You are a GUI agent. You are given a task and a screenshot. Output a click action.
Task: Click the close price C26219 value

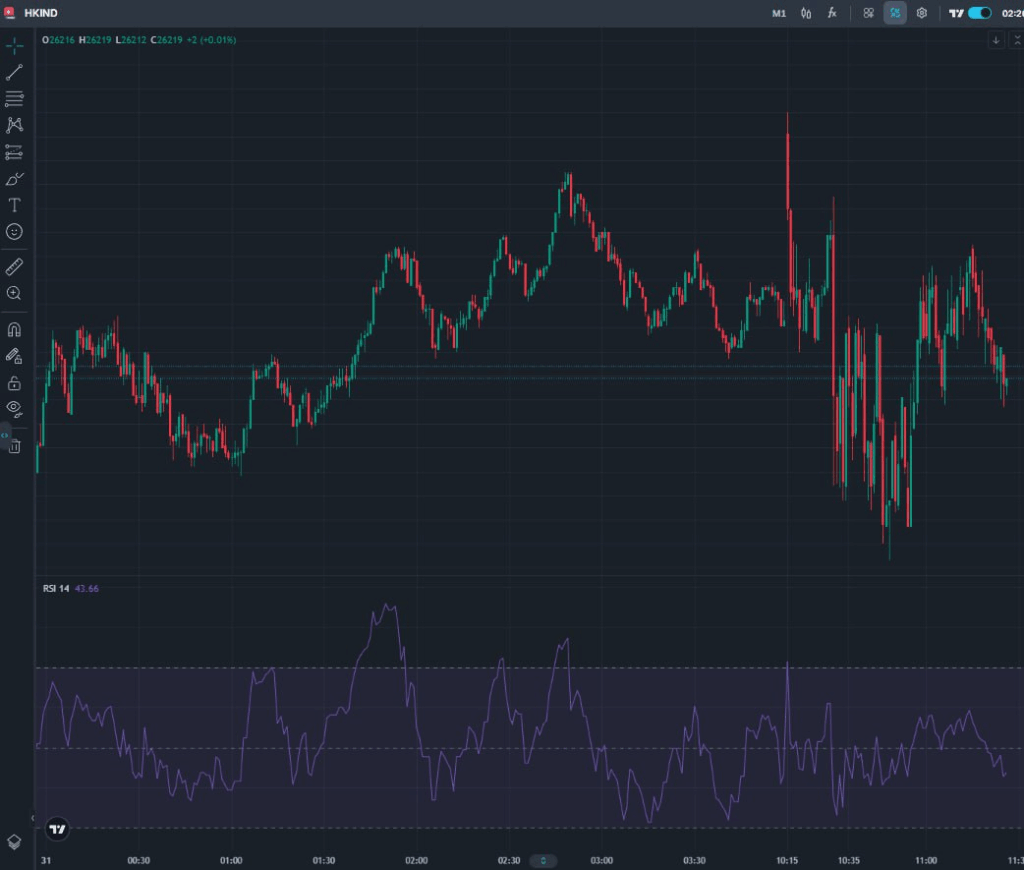pyautogui.click(x=167, y=40)
